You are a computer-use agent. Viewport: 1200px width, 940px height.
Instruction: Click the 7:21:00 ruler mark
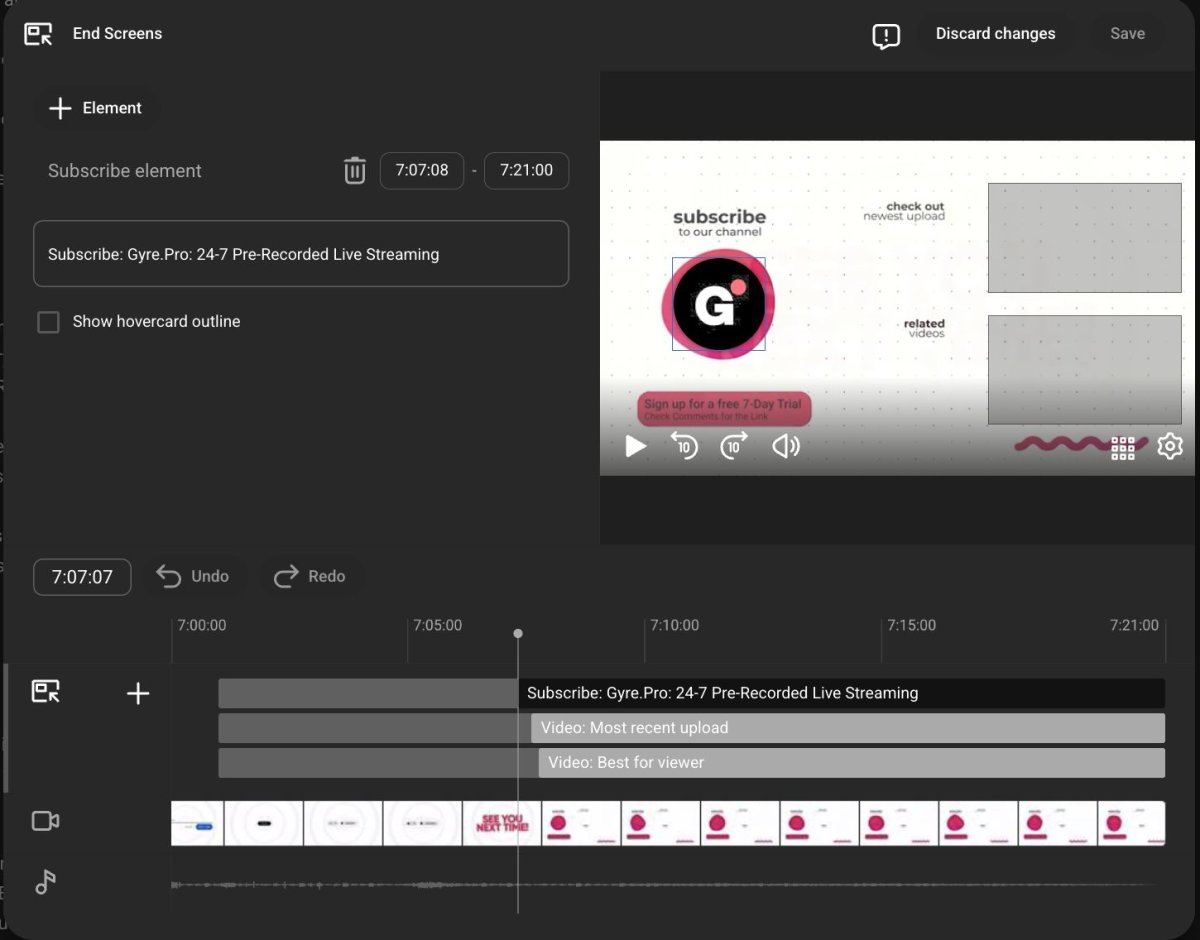(x=1134, y=625)
